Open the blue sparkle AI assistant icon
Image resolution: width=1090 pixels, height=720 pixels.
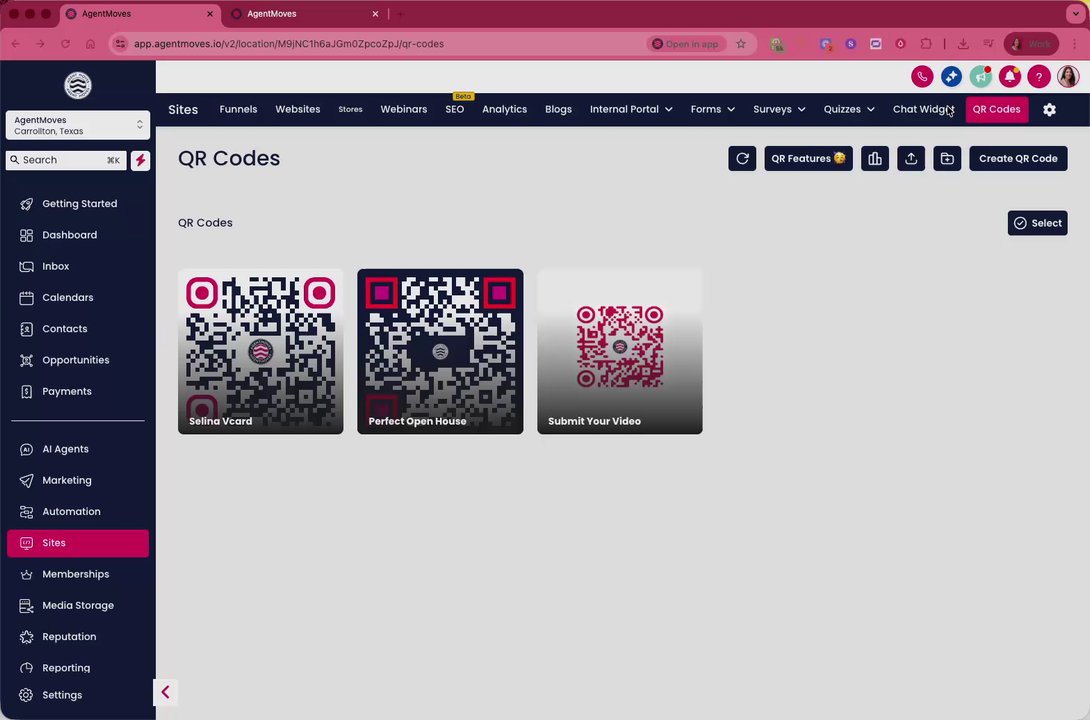tap(951, 76)
